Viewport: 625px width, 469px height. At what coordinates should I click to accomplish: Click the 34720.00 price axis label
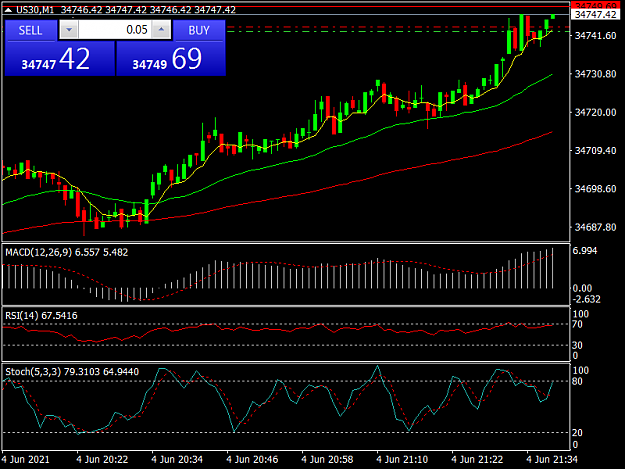point(596,112)
